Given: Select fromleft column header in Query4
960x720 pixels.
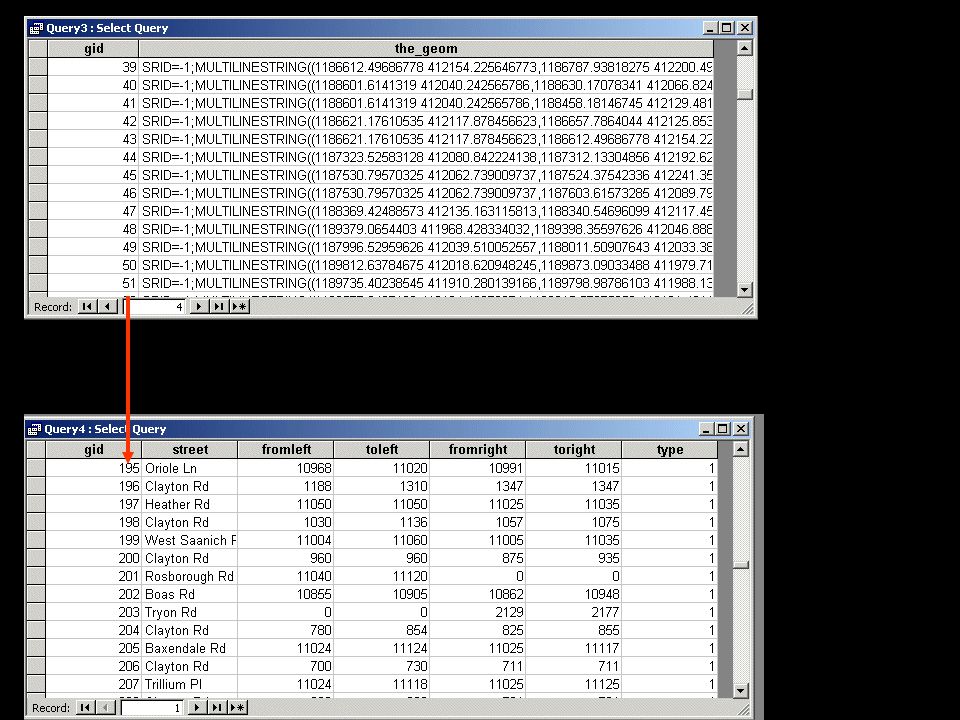Looking at the screenshot, I should (x=286, y=449).
